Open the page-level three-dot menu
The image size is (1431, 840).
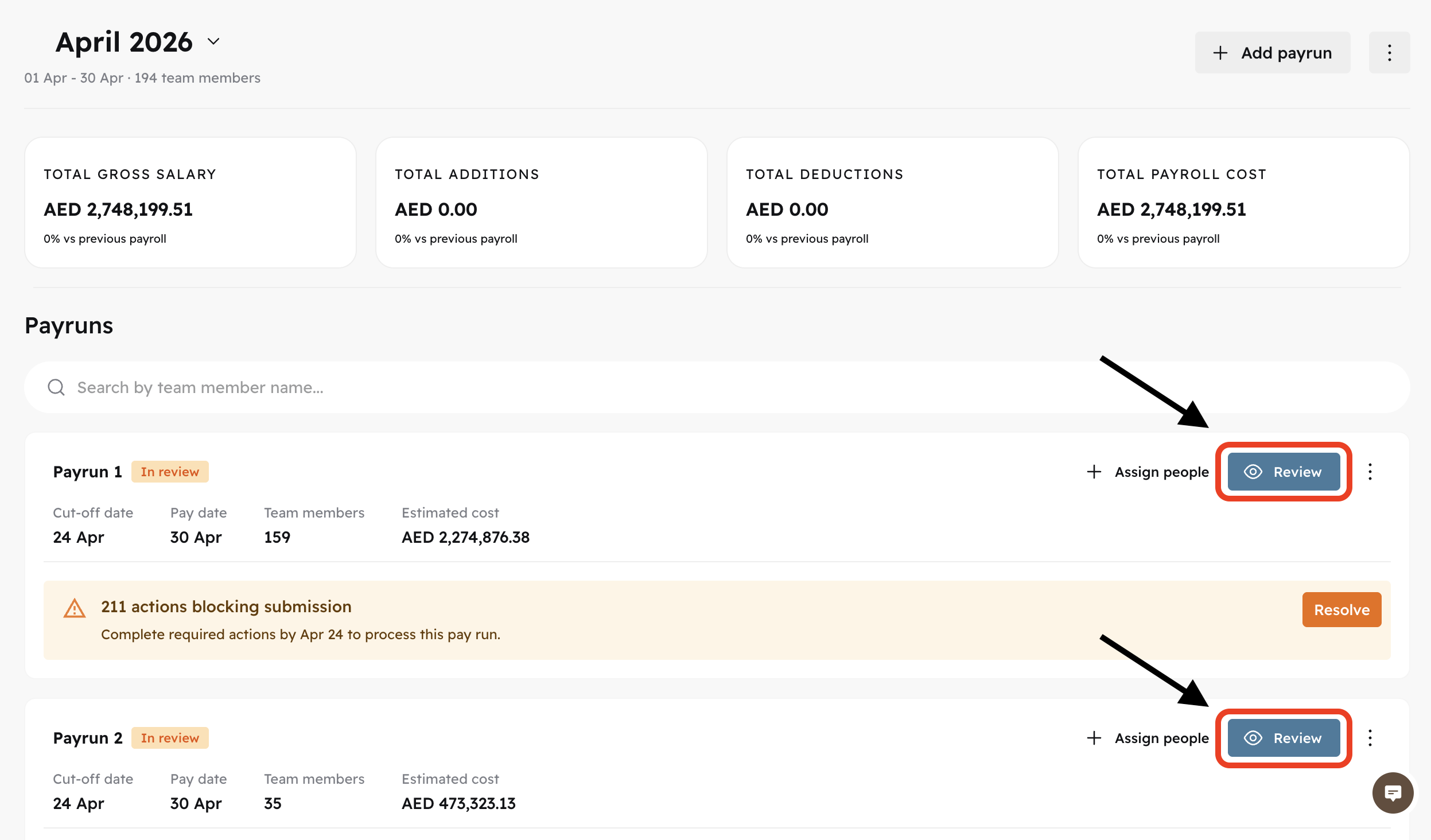pyautogui.click(x=1389, y=53)
